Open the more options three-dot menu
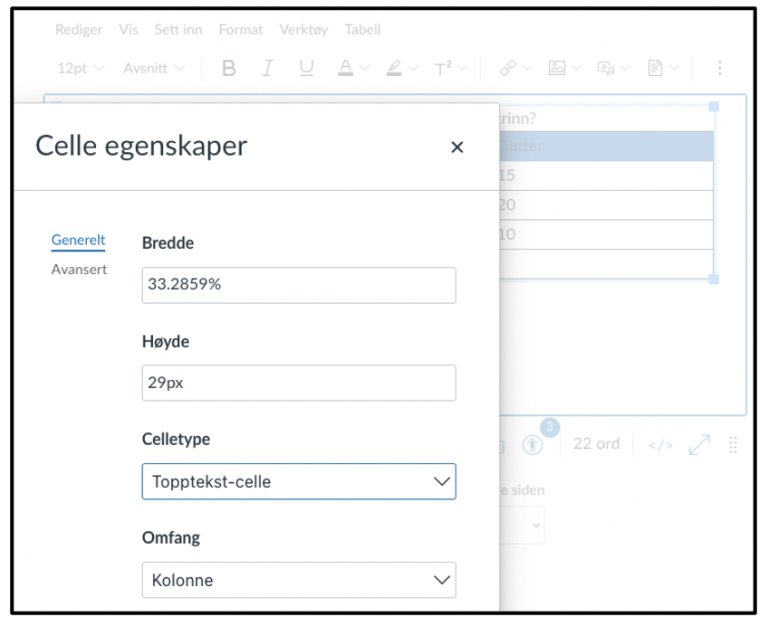Viewport: 768px width, 626px height. [x=719, y=68]
